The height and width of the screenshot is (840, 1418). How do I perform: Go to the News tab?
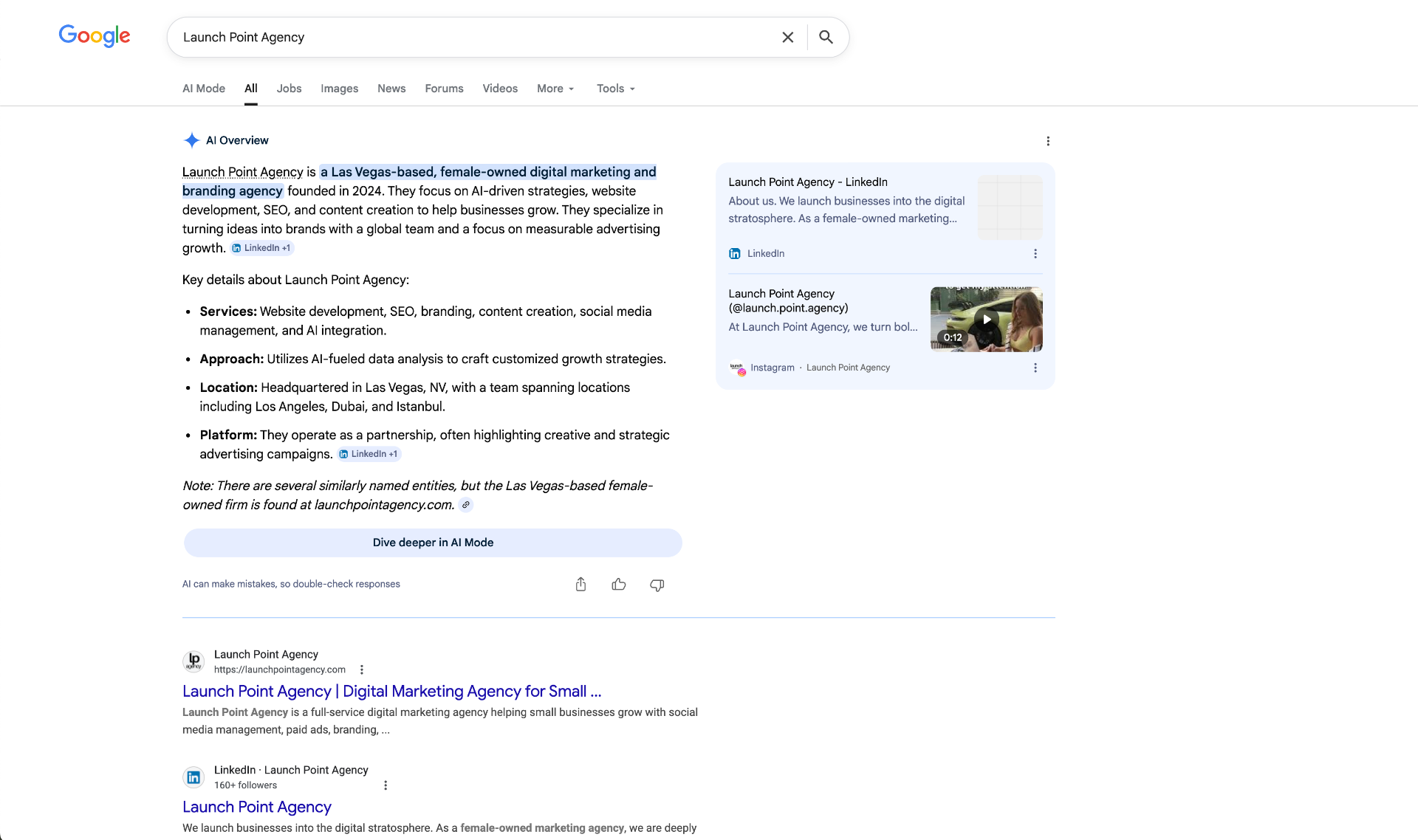pos(391,89)
